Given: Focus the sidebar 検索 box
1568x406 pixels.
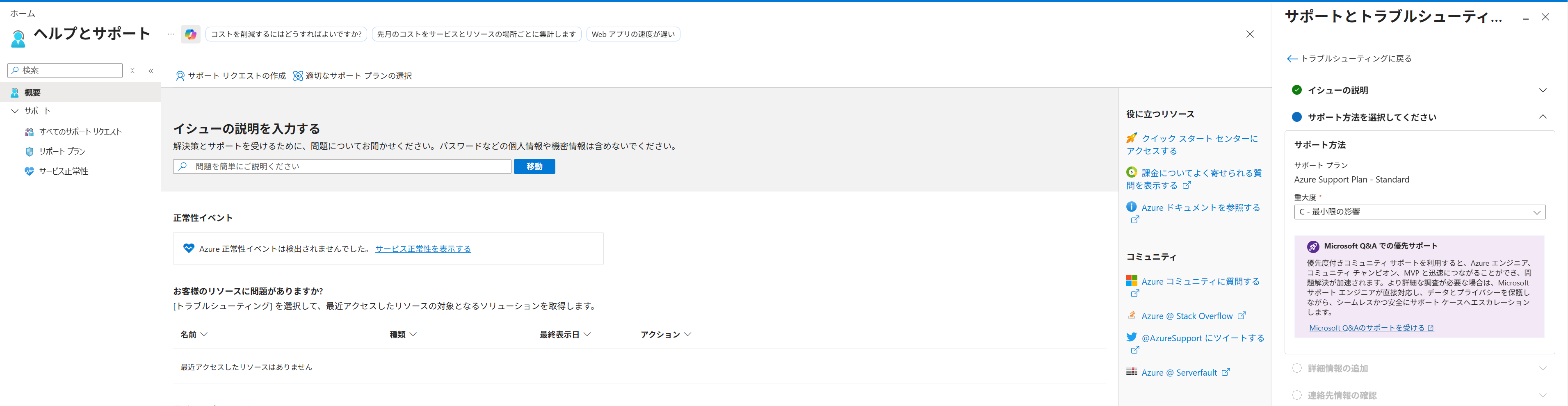Looking at the screenshot, I should point(65,71).
